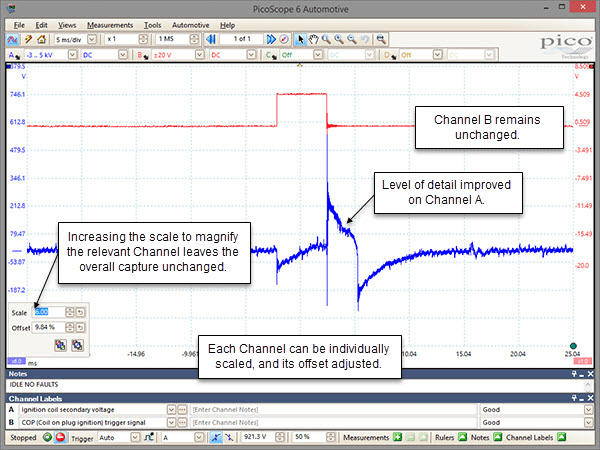Reset the Scale value to default

pos(81,312)
